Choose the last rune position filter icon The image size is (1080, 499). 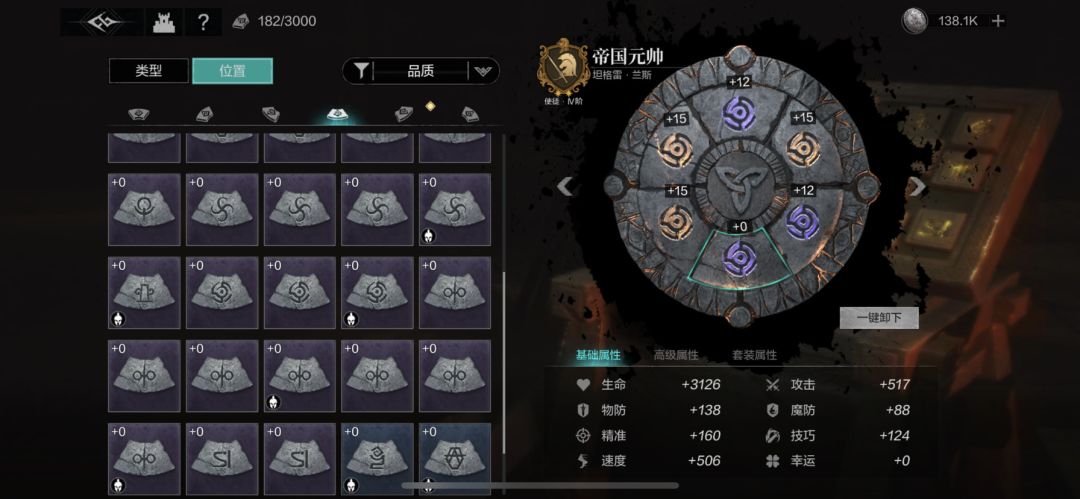coord(470,114)
